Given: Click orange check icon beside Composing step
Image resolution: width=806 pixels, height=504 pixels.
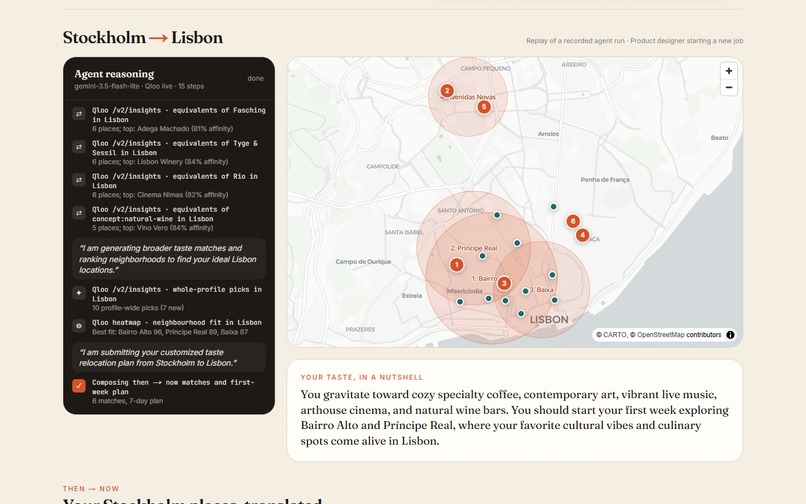Looking at the screenshot, I should tap(79, 385).
